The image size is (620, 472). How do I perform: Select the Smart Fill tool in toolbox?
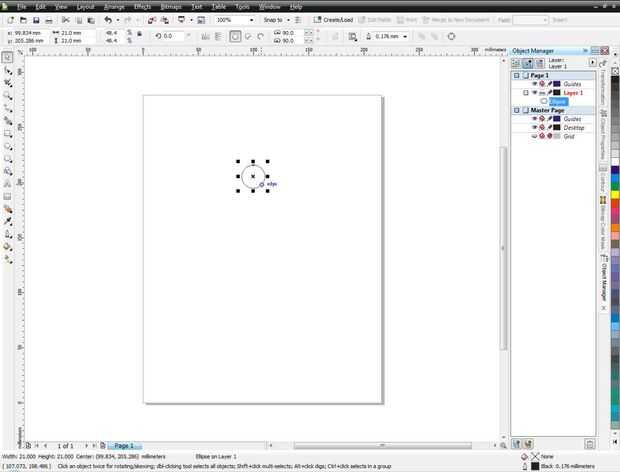pyautogui.click(x=8, y=121)
